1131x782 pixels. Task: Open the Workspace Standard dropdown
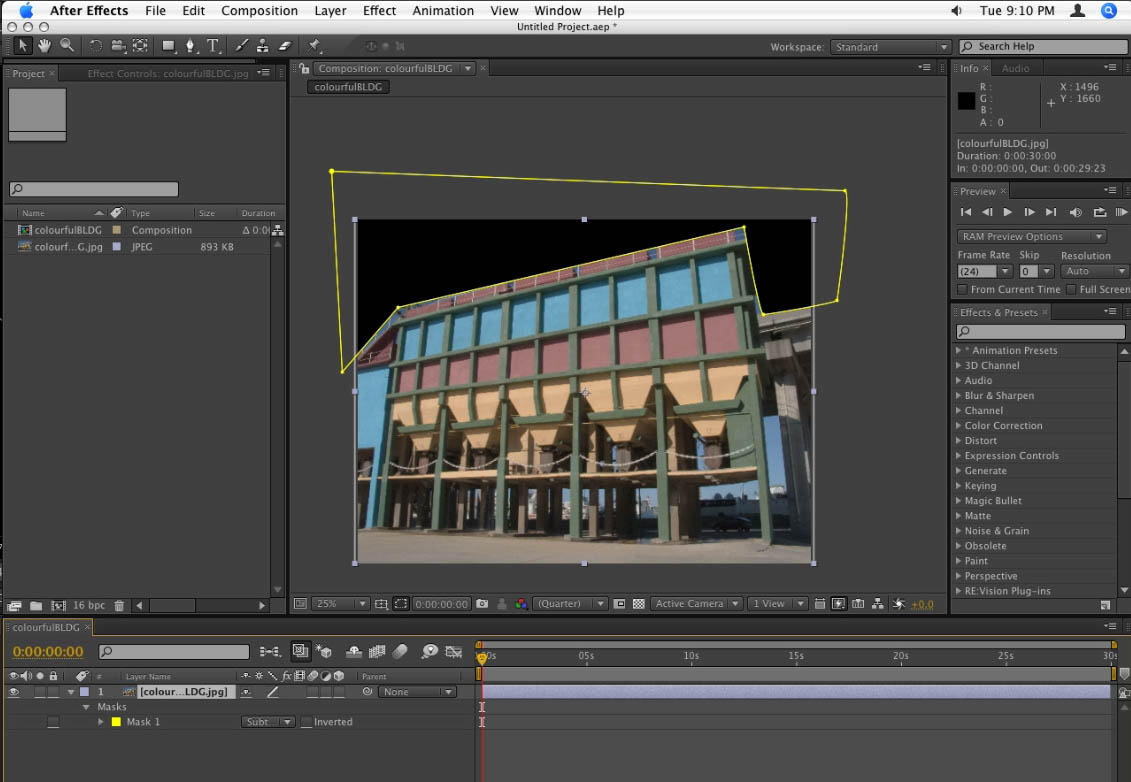point(890,47)
